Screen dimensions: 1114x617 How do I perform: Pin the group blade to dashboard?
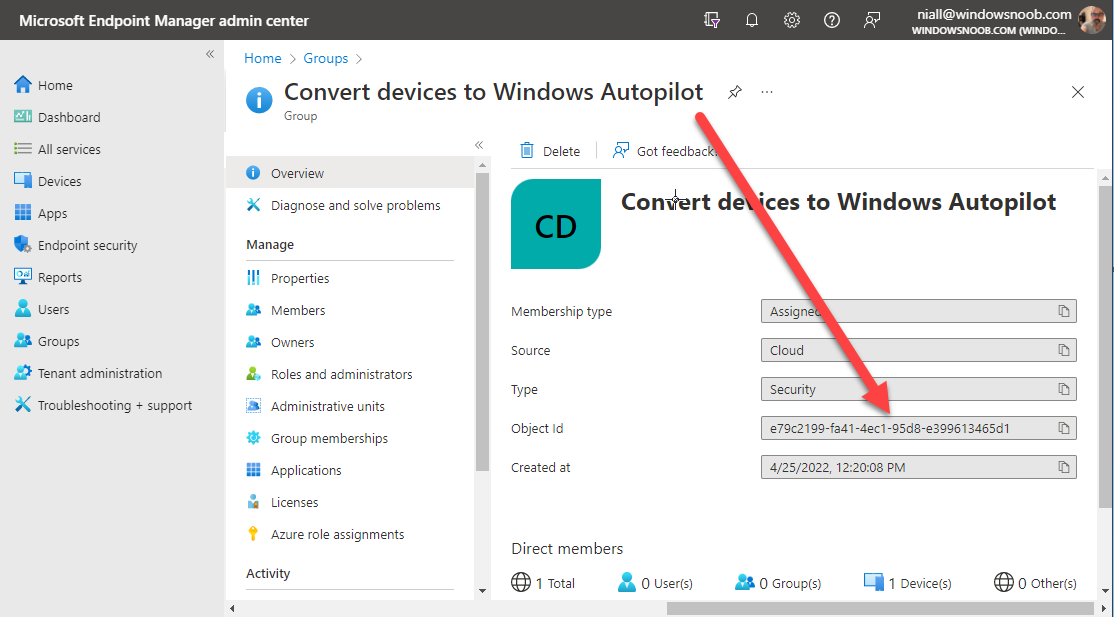[x=735, y=92]
